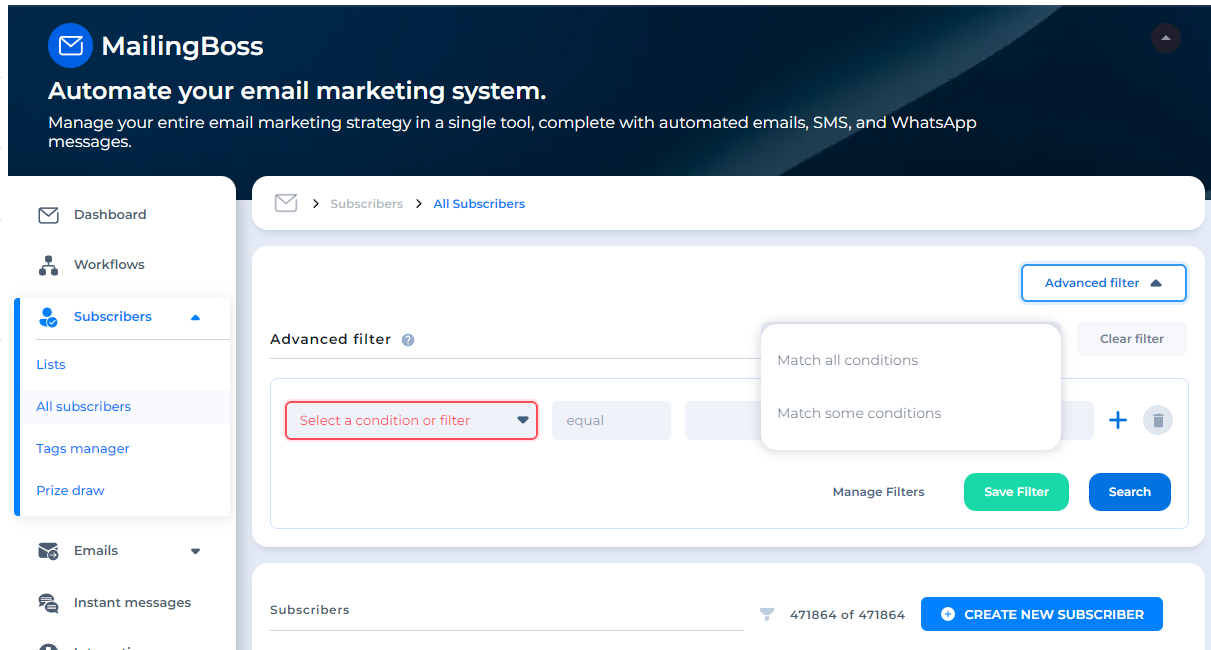1211x650 pixels.
Task: Choose Match some conditions option
Action: 859,413
